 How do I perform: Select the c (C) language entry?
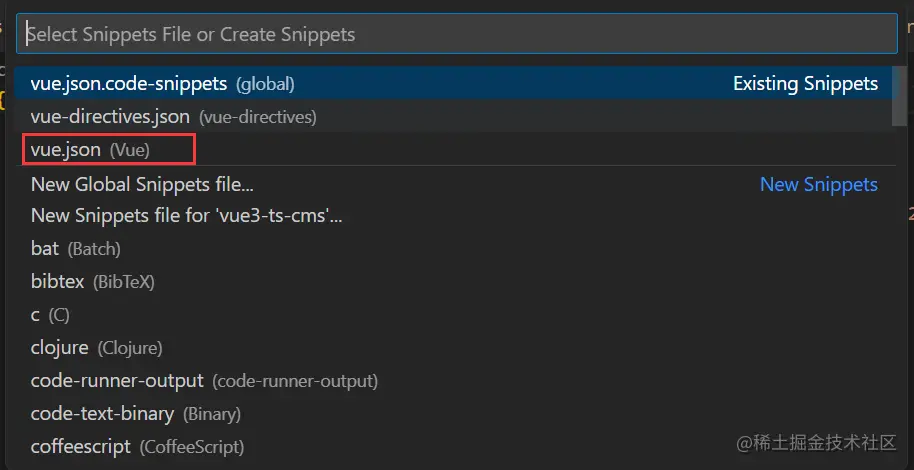[x=35, y=315]
